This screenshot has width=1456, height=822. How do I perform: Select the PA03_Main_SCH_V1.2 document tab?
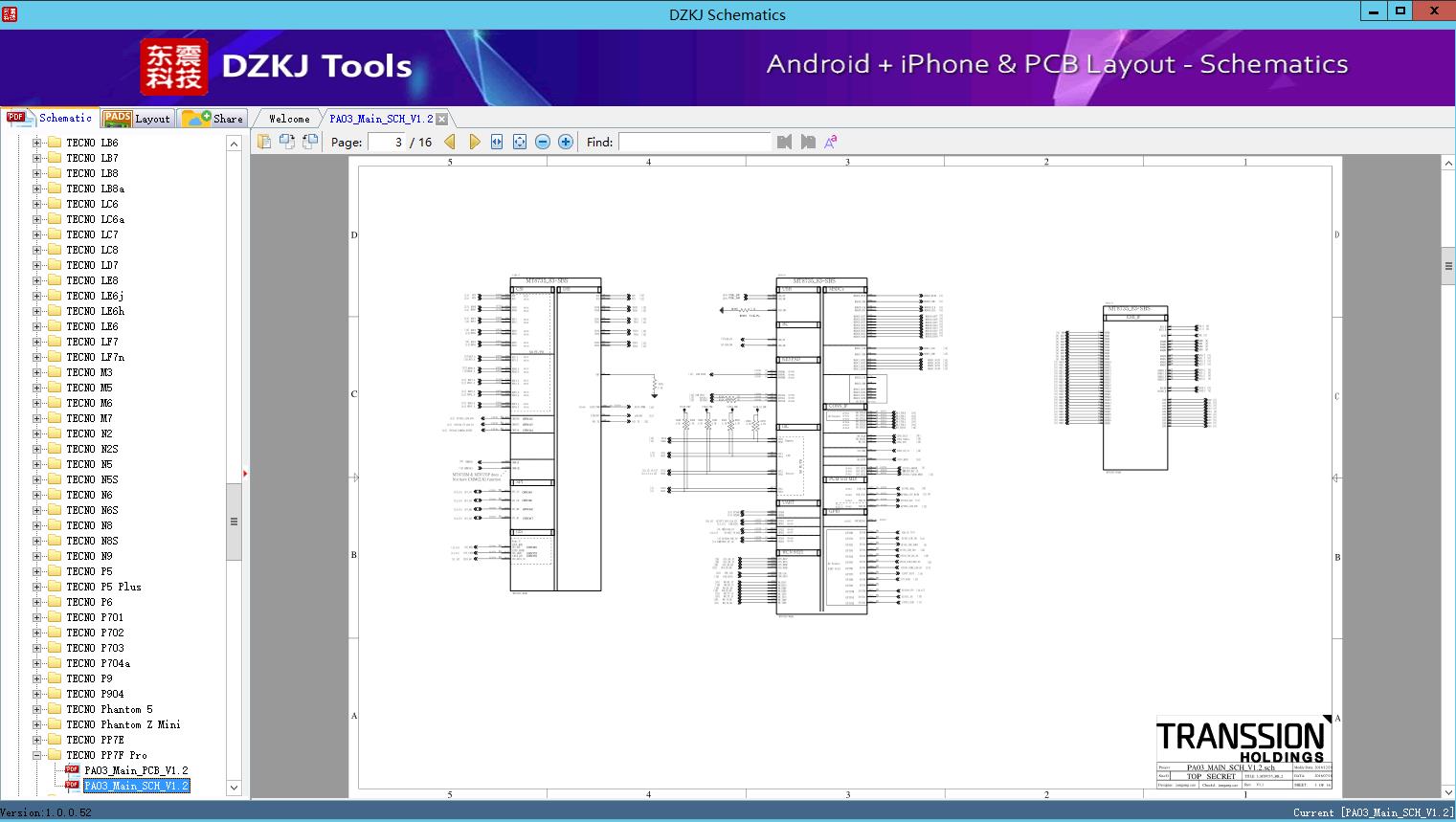[x=381, y=119]
